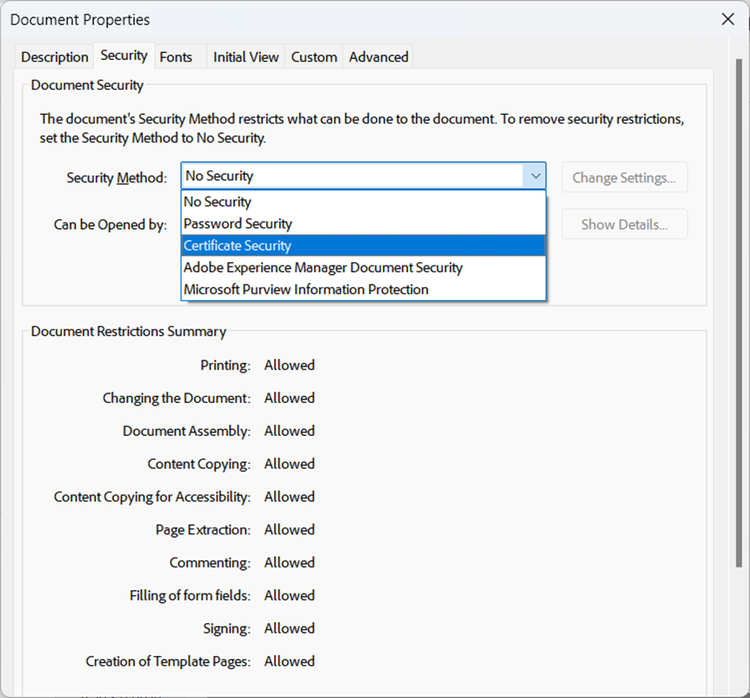Screen dimensions: 750x698
Task: Choose No Security from the list
Action: pyautogui.click(x=218, y=201)
